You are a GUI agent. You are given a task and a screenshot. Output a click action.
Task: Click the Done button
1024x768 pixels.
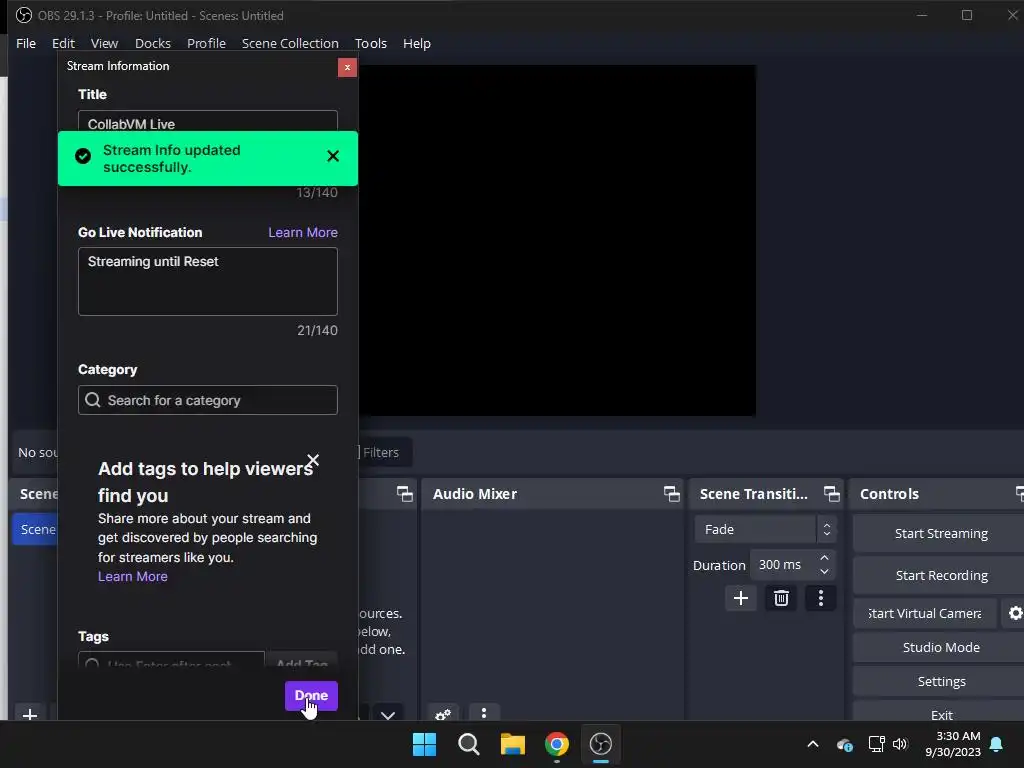[311, 696]
